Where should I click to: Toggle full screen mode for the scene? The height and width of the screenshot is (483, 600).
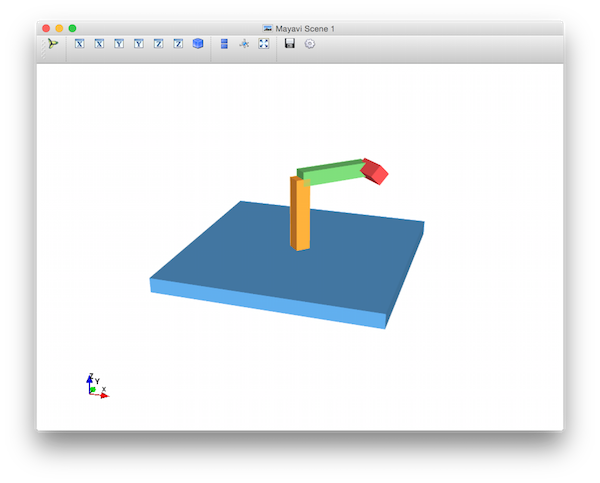tap(264, 44)
